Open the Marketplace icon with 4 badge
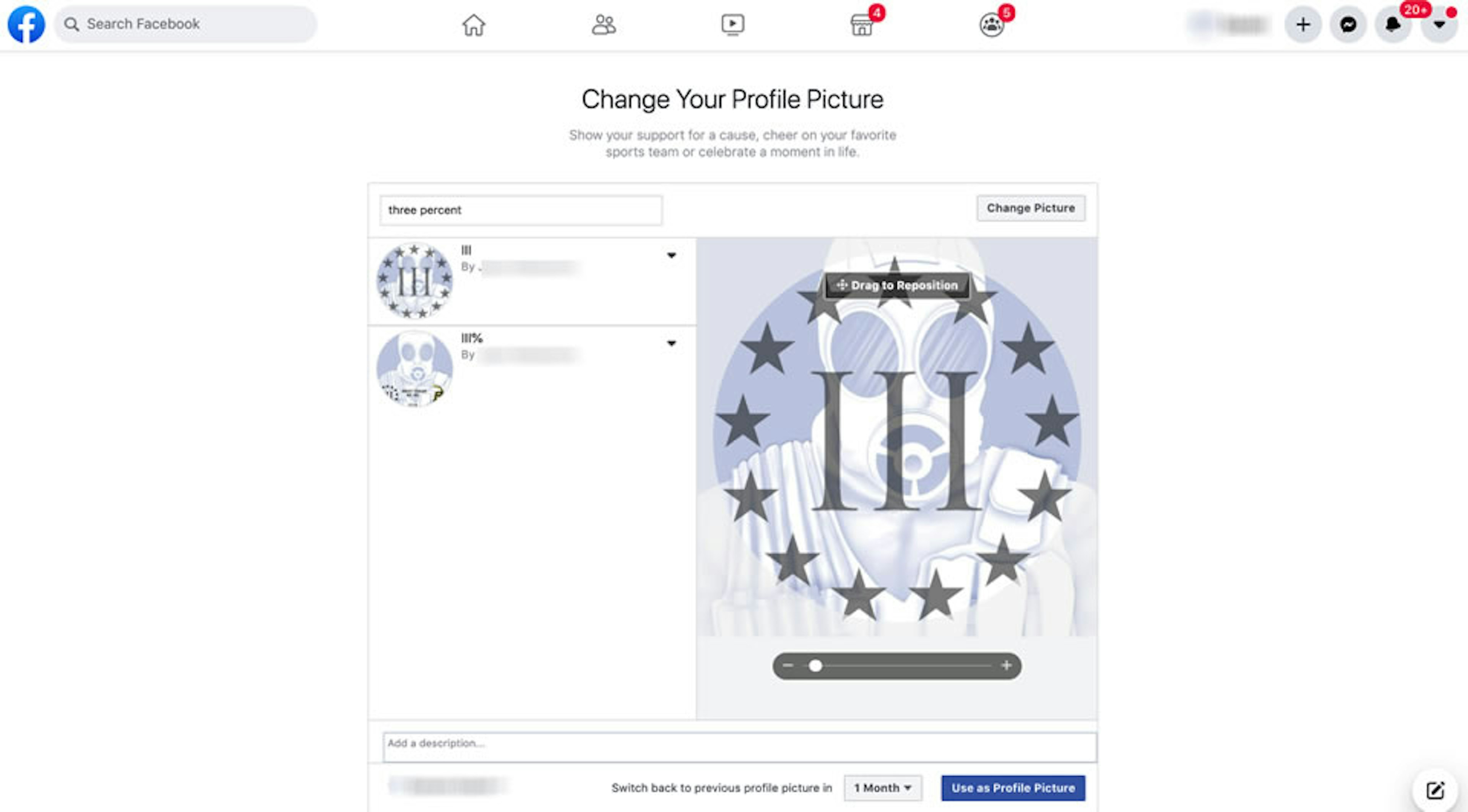This screenshot has height=812, width=1468. pos(862,25)
